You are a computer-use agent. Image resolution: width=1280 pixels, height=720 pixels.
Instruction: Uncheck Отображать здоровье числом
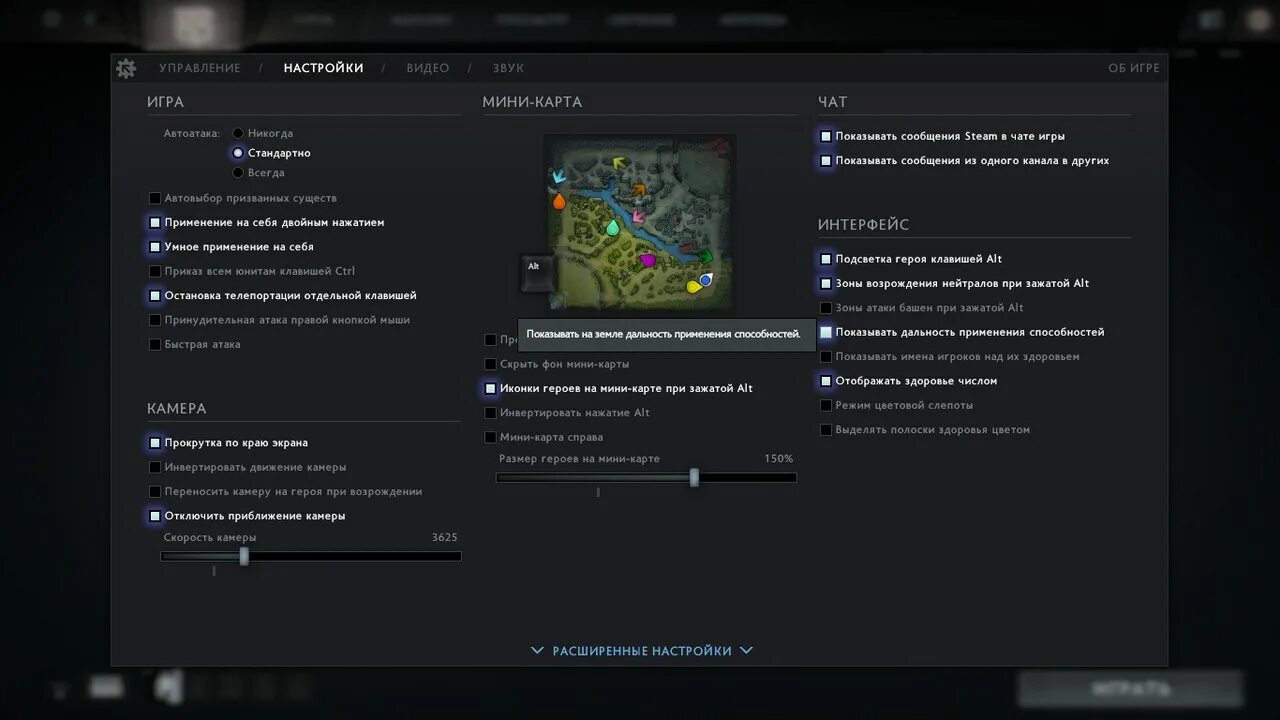coord(826,381)
